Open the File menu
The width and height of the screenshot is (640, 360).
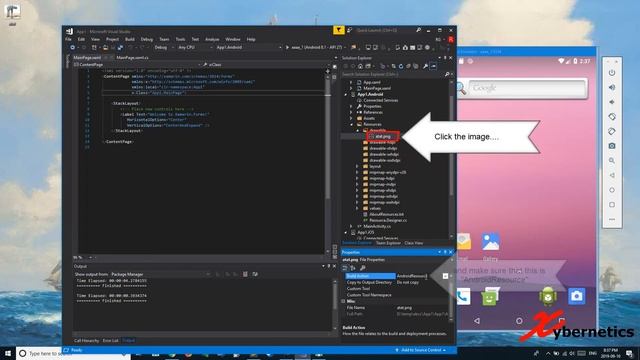click(x=68, y=39)
